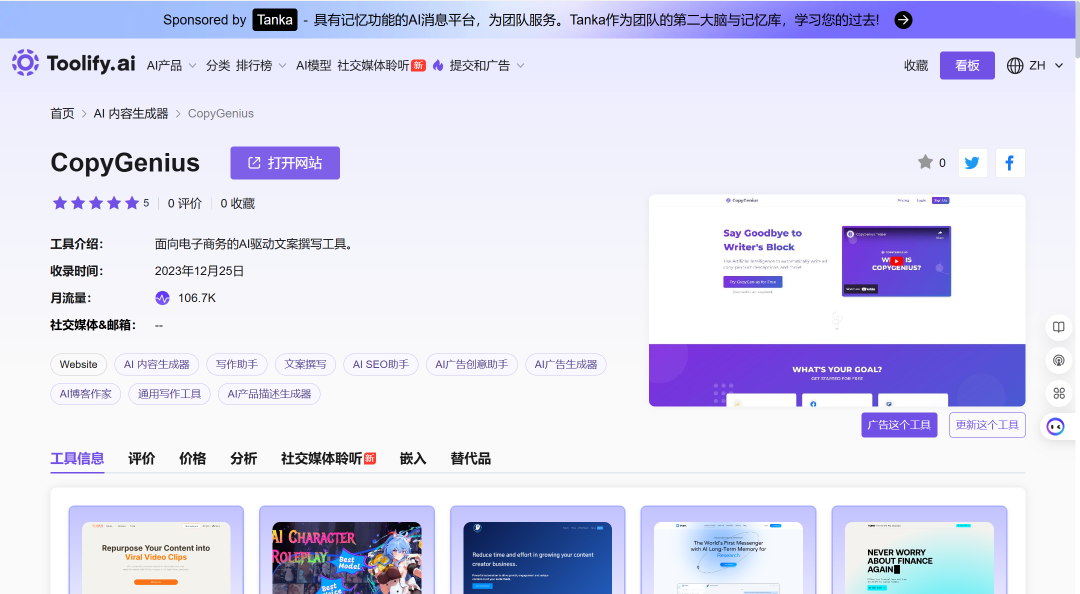The width and height of the screenshot is (1080, 594).
Task: Open the Never Worry About Finance card
Action: coord(920,550)
